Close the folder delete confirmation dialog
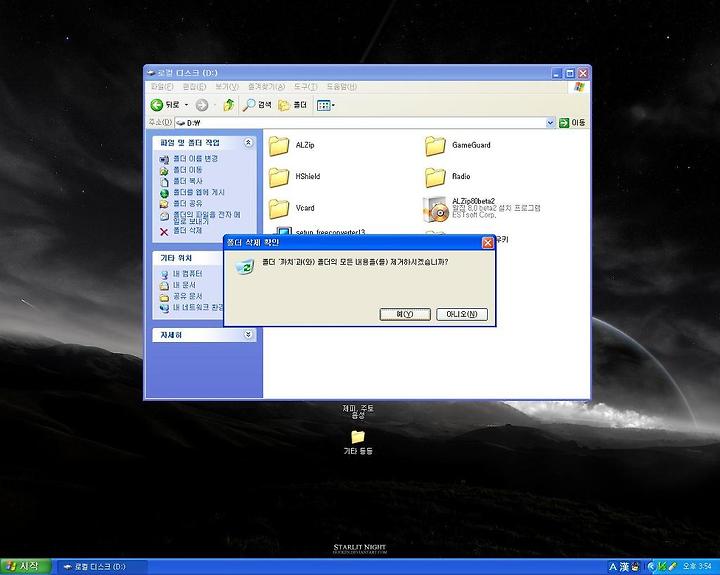720x575 pixels. pyautogui.click(x=488, y=242)
